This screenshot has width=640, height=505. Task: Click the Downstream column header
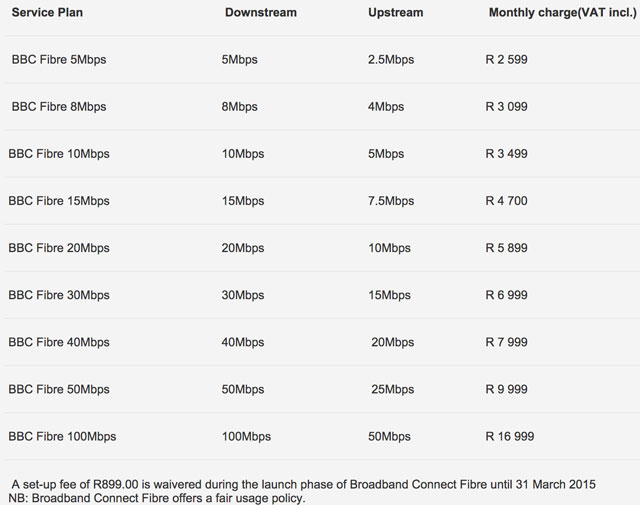260,13
